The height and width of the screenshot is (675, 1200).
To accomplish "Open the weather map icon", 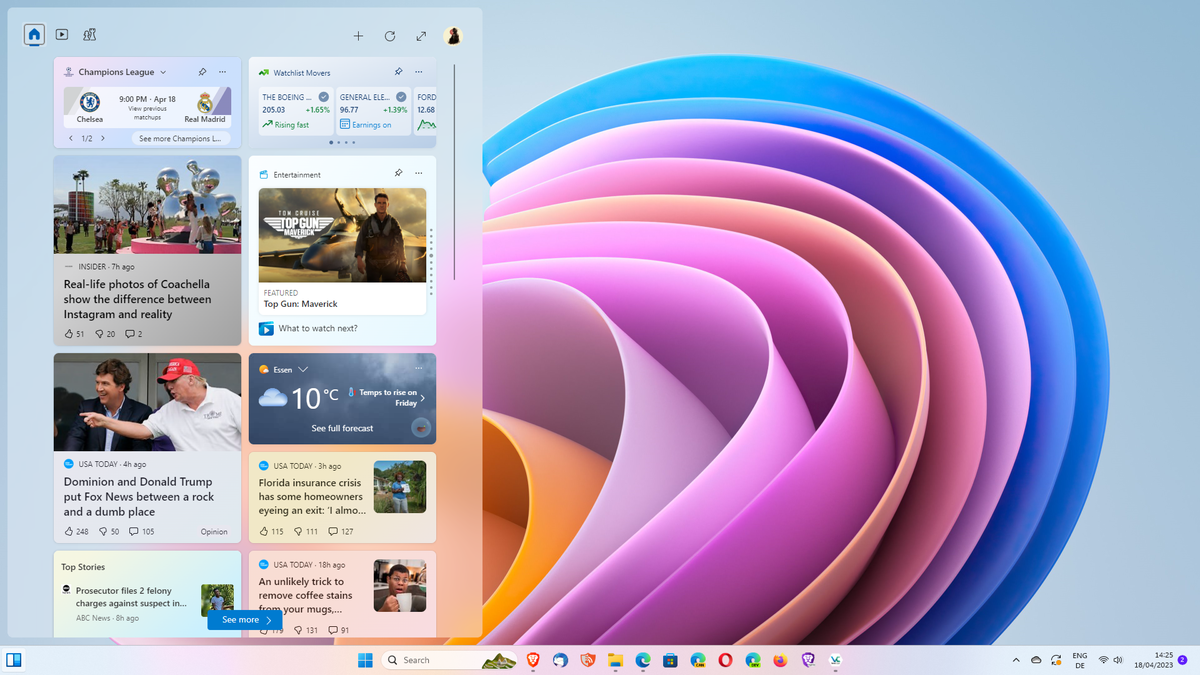I will 421,428.
